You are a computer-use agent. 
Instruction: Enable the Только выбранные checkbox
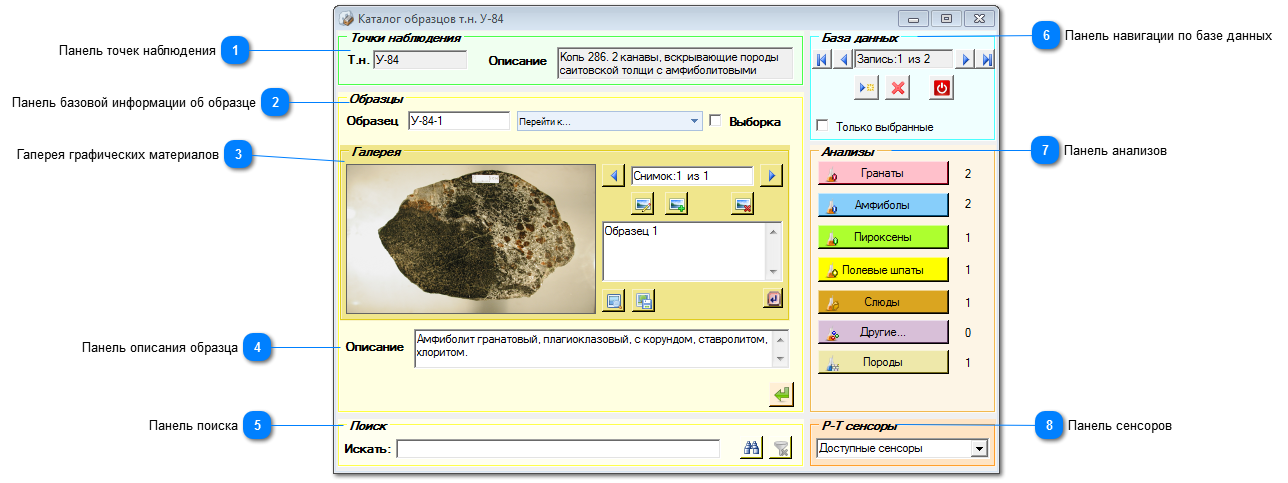[823, 127]
